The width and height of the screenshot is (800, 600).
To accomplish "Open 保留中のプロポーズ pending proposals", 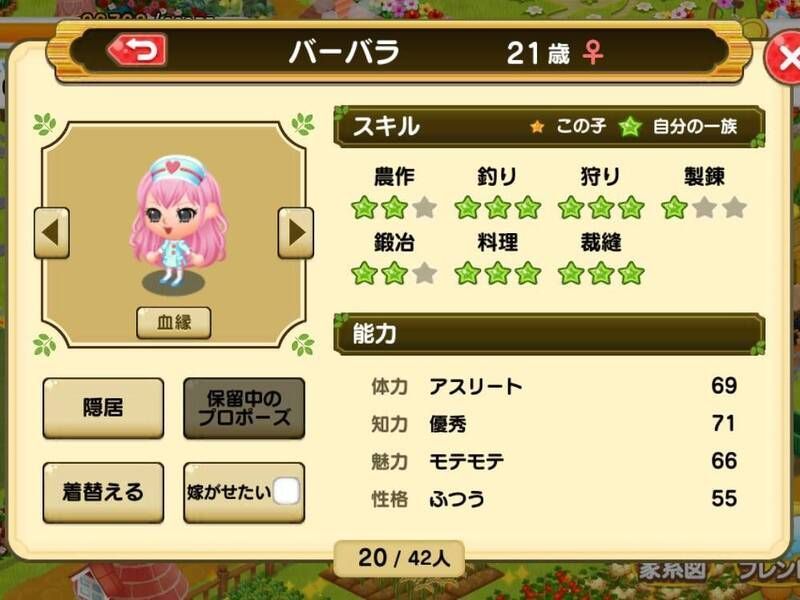I will (x=244, y=408).
